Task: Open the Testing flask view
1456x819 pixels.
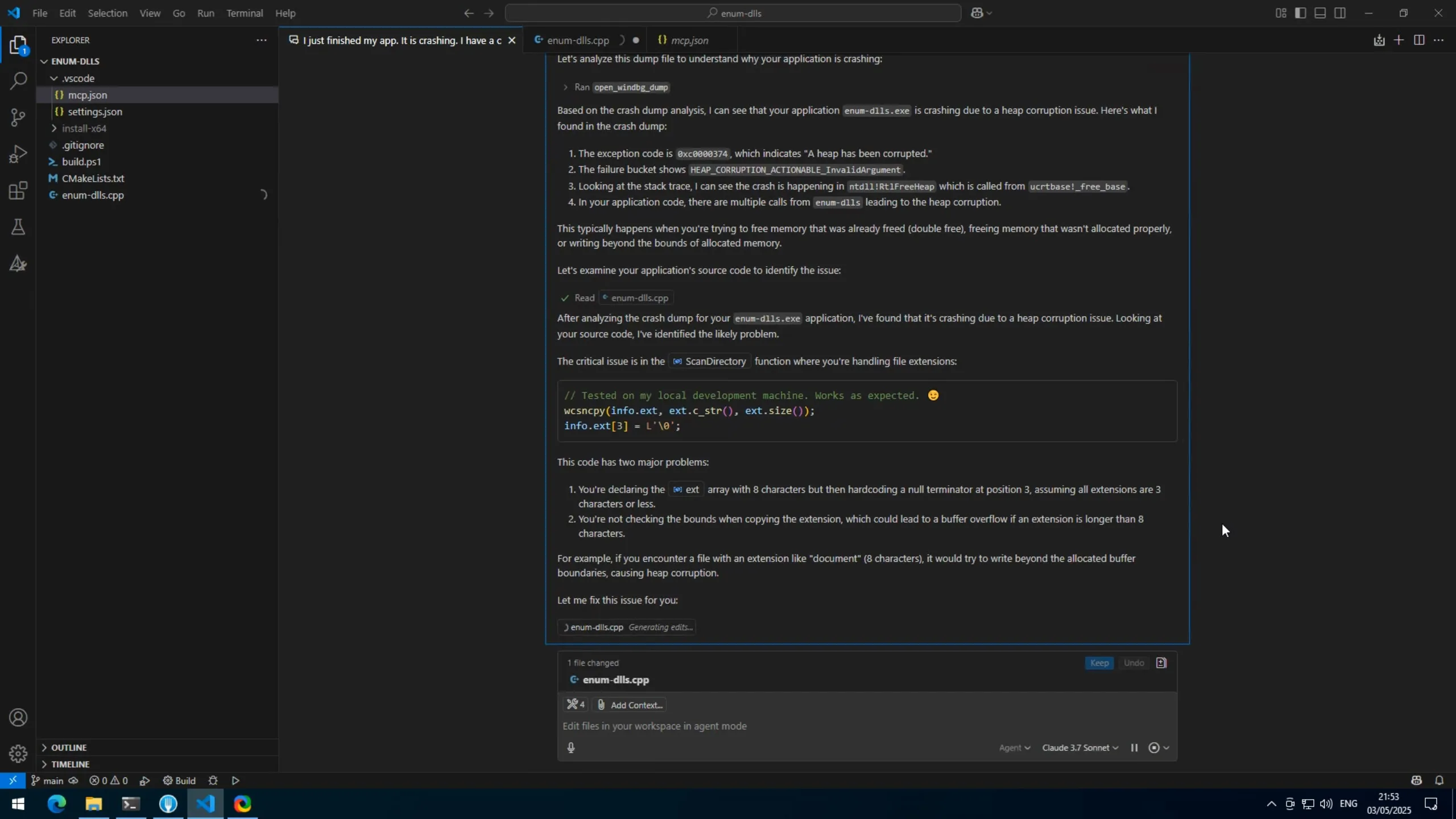Action: point(18,227)
